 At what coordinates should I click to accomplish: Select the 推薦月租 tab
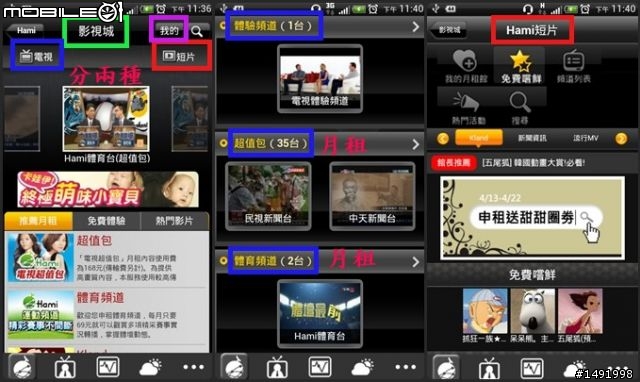38,221
